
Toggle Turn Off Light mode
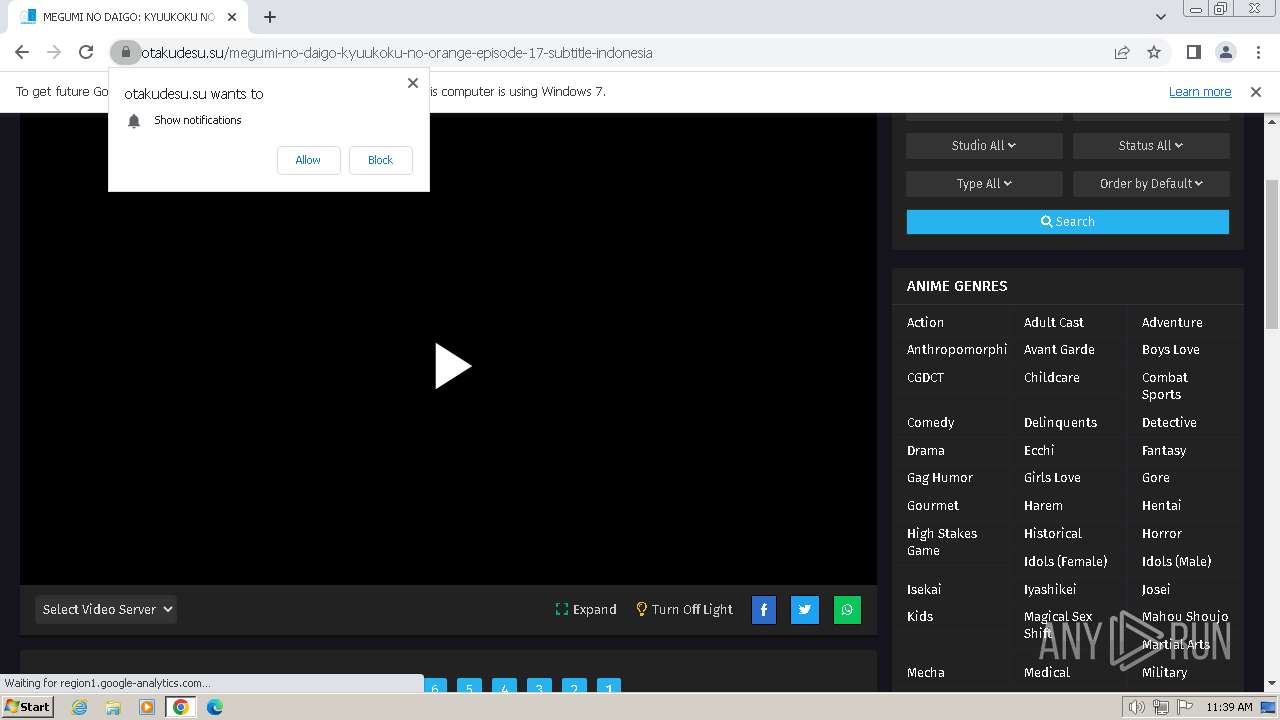tap(684, 609)
